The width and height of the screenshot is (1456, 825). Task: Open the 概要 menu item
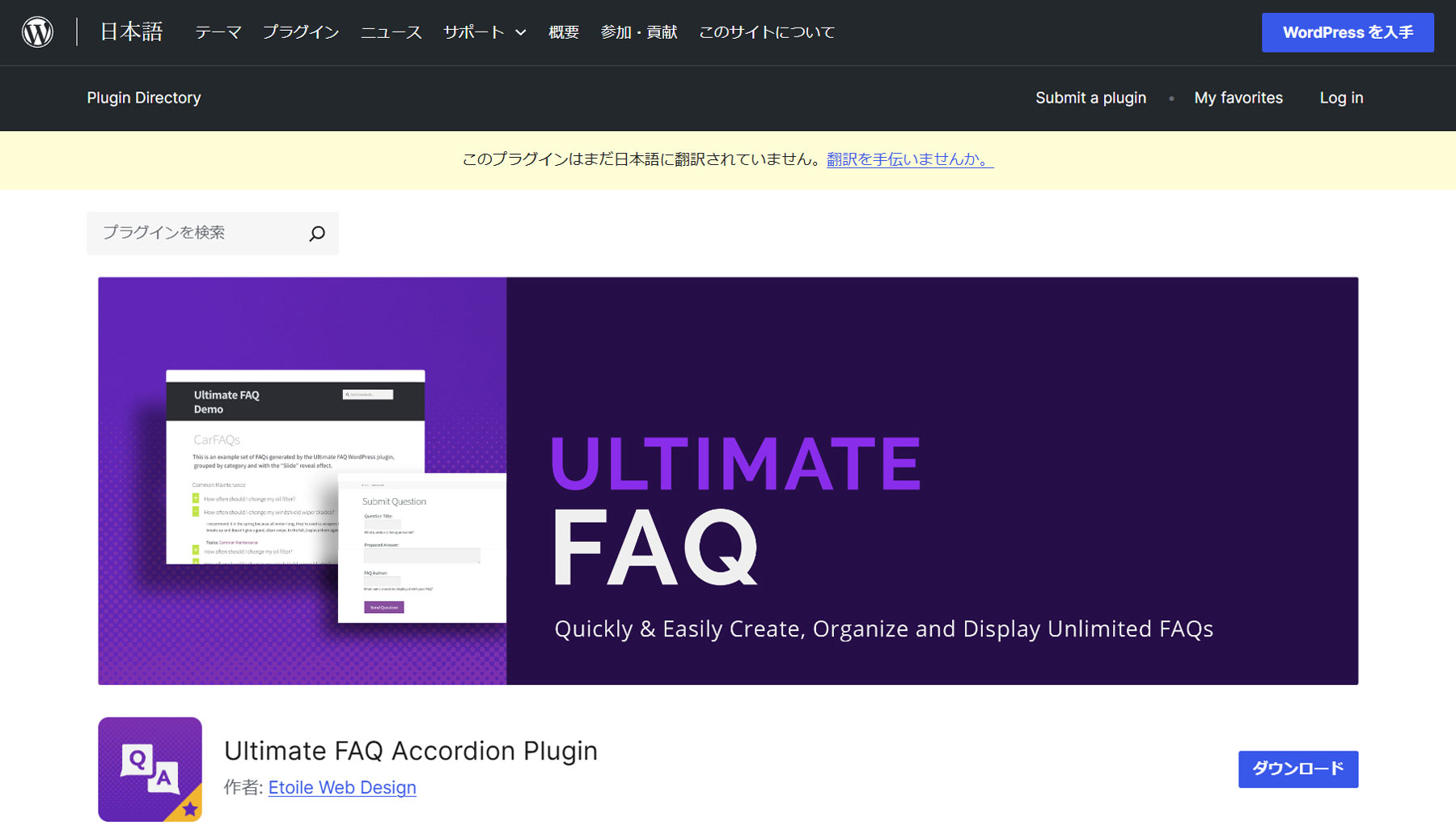tap(564, 32)
